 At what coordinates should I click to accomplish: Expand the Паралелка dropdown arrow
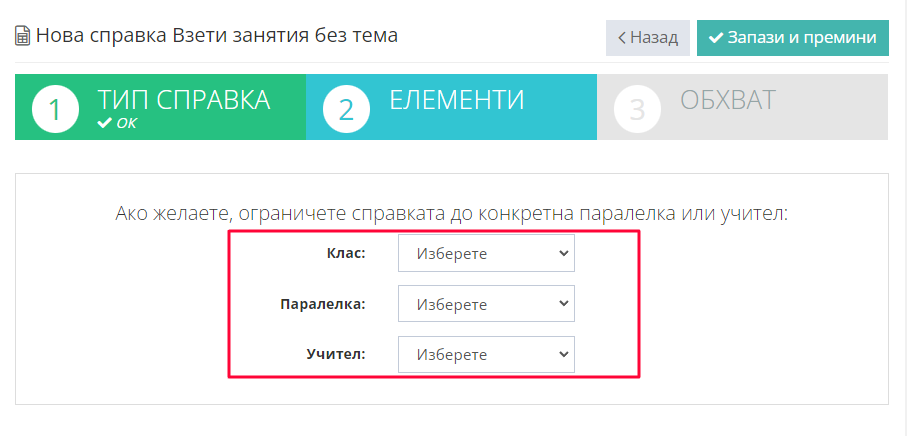point(564,303)
